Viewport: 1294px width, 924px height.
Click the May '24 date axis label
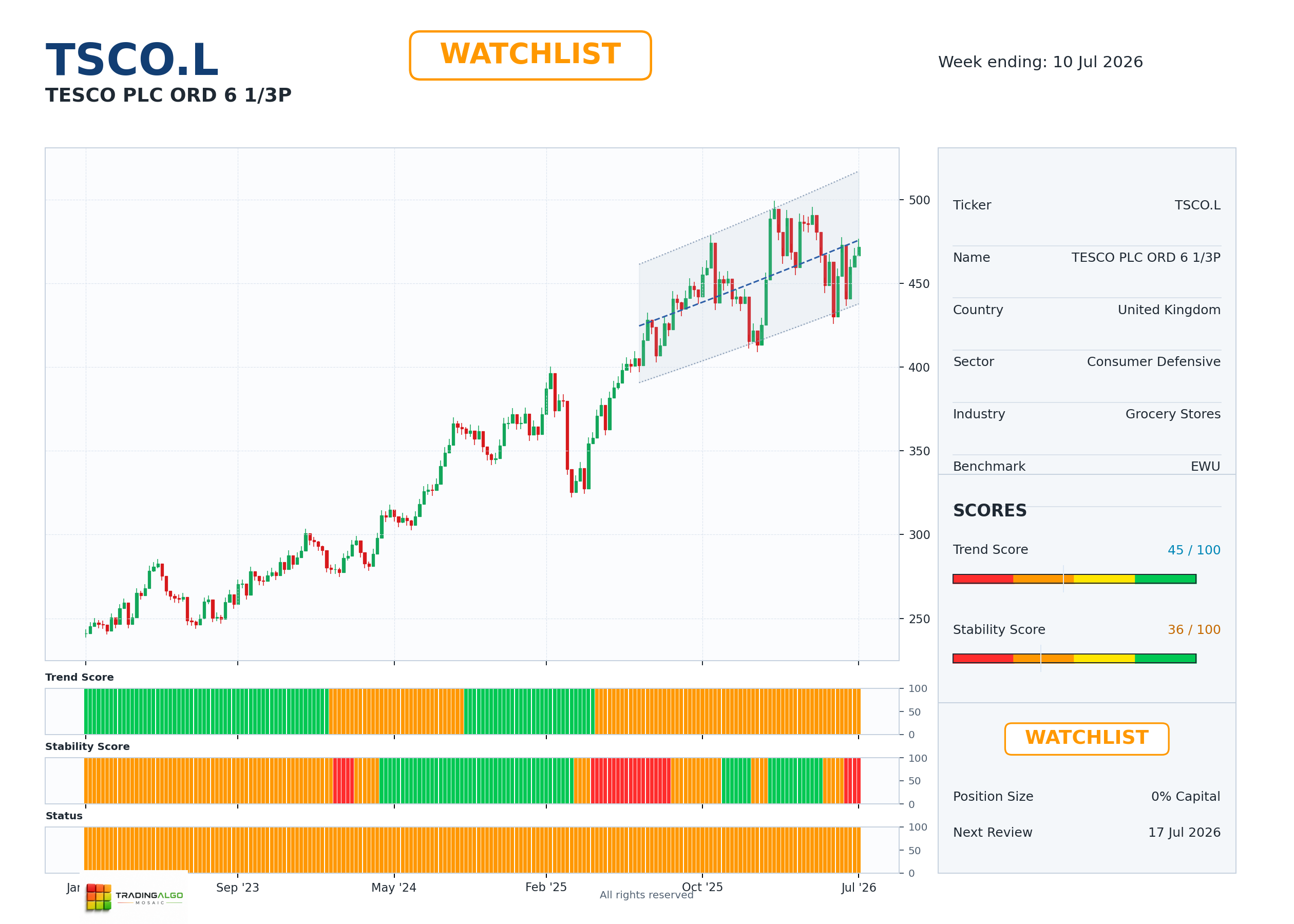[x=394, y=888]
